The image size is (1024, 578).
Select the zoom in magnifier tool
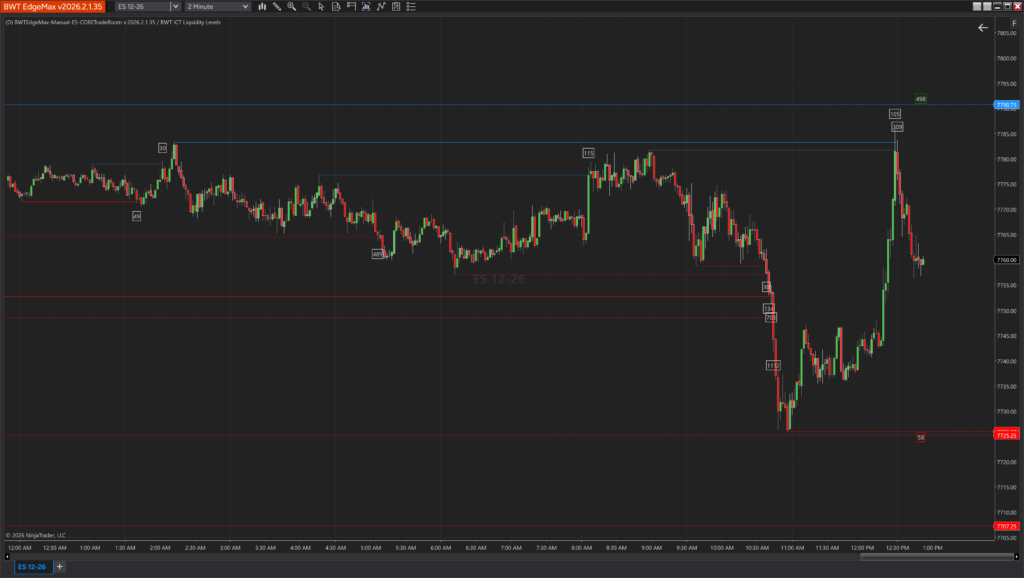(292, 7)
